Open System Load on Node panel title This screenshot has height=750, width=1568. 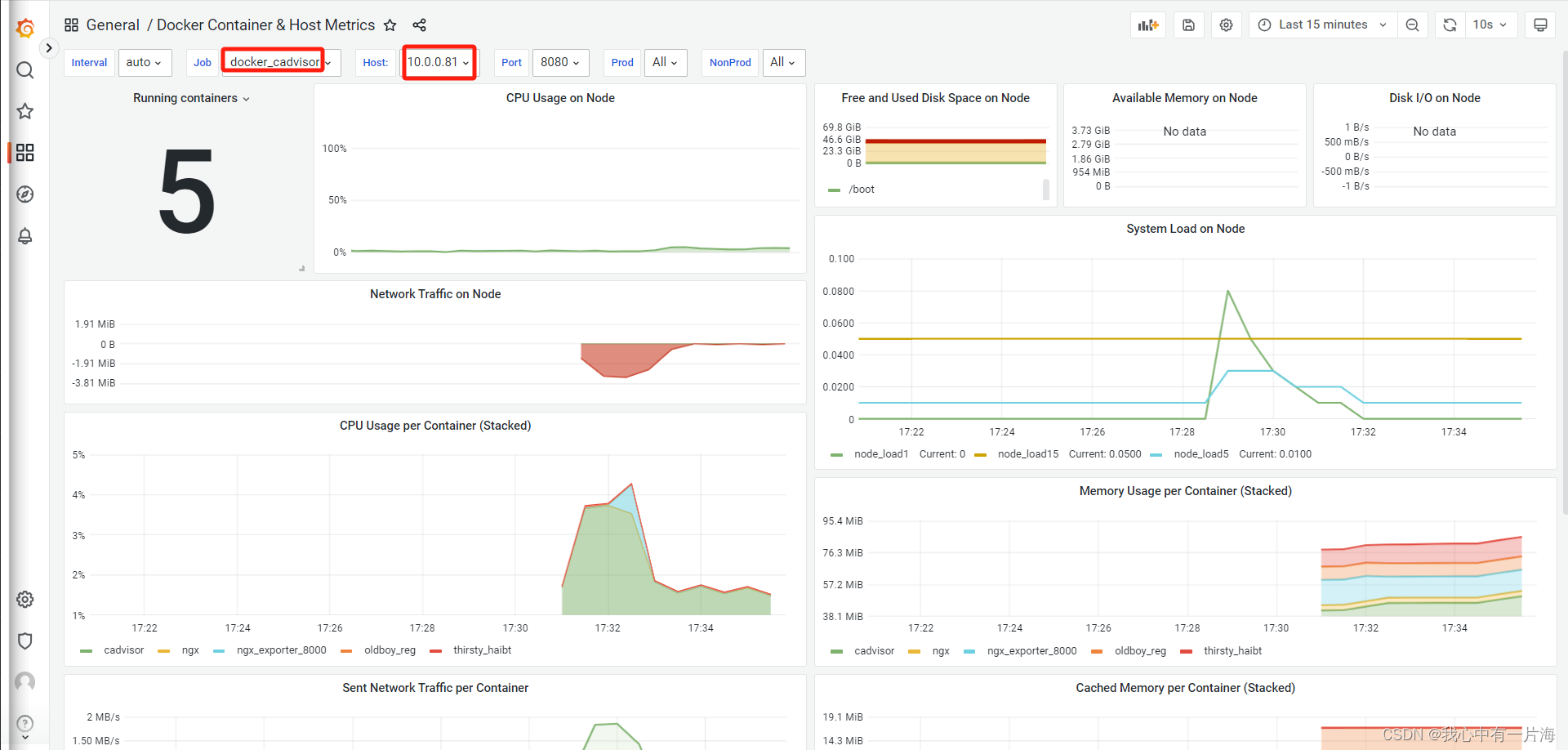pyautogui.click(x=1185, y=229)
